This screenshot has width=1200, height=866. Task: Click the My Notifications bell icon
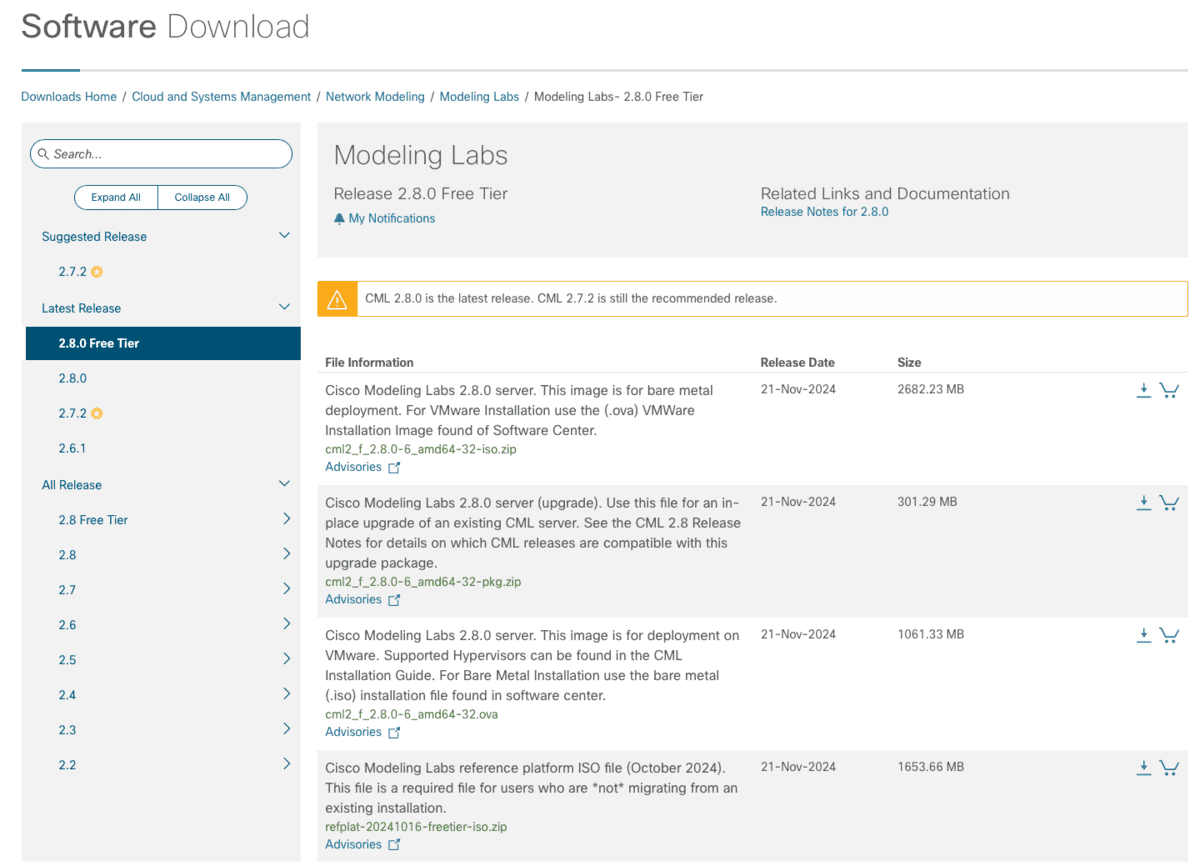[339, 219]
